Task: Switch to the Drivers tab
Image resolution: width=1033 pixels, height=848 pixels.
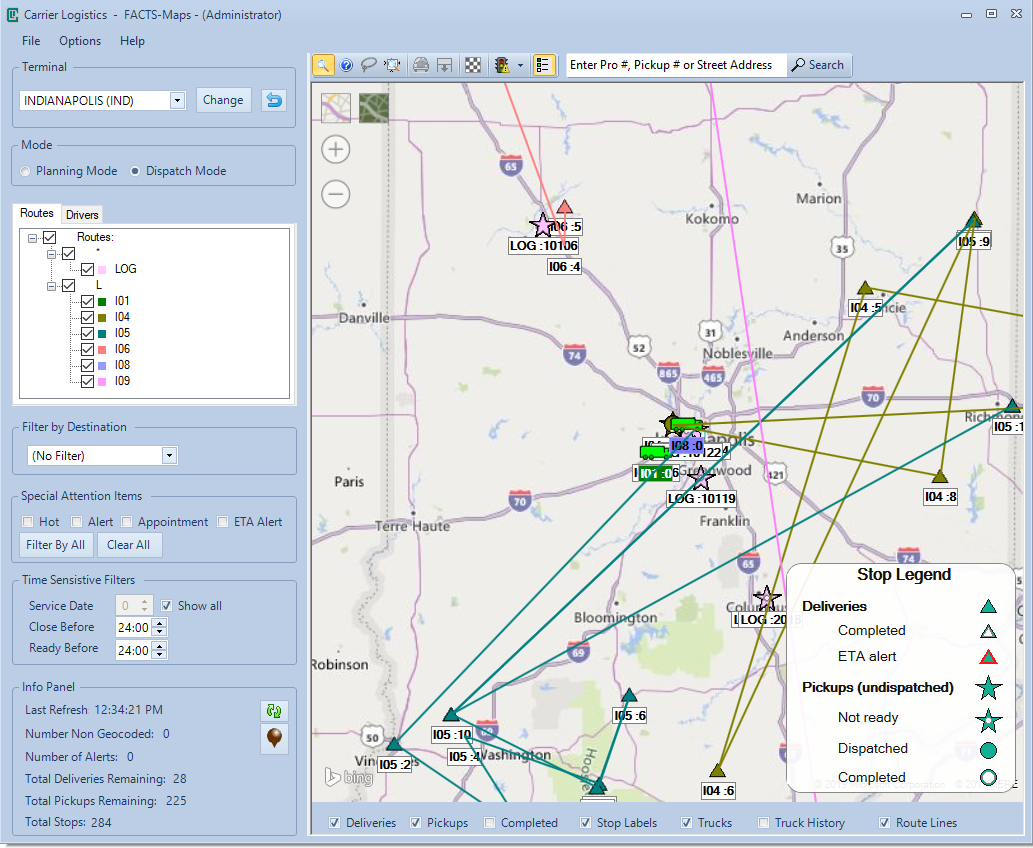Action: coord(82,215)
